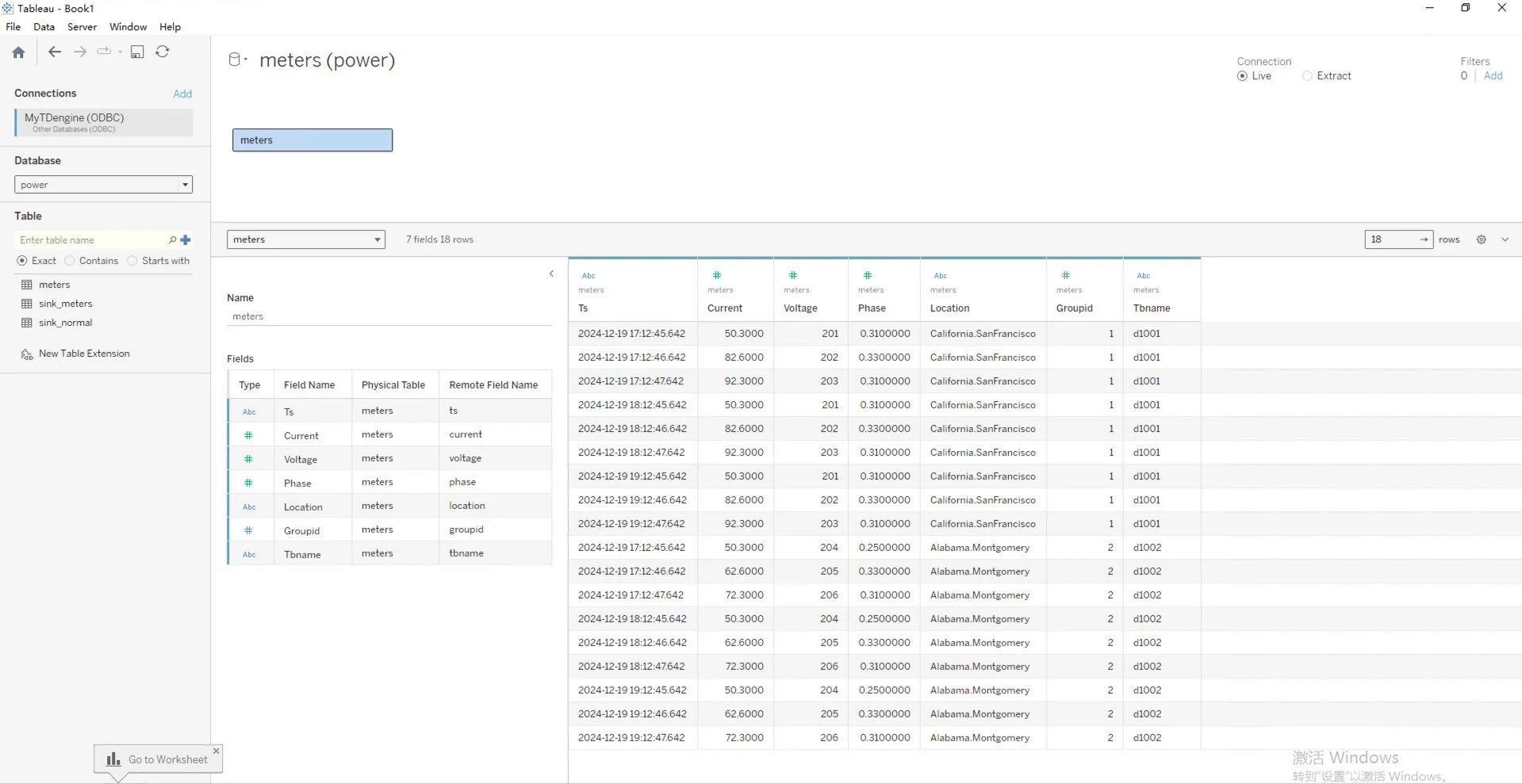Select Exact match radio
This screenshot has width=1522, height=784.
[22, 261]
